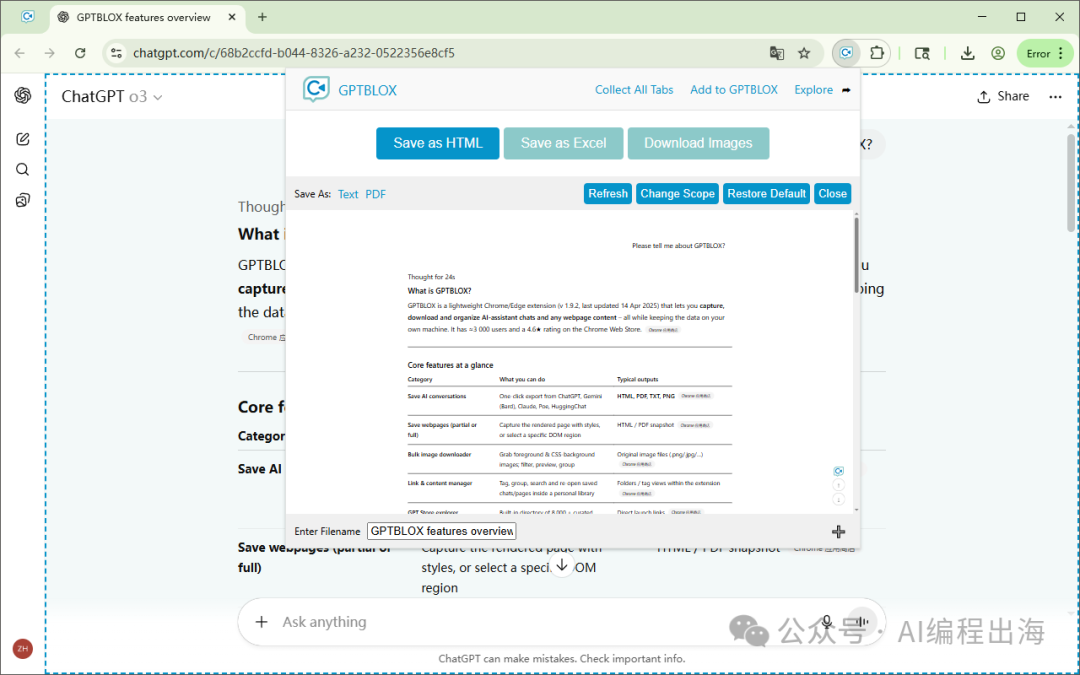The height and width of the screenshot is (675, 1080).
Task: Open the library images icon in sidebar
Action: pyautogui.click(x=23, y=200)
